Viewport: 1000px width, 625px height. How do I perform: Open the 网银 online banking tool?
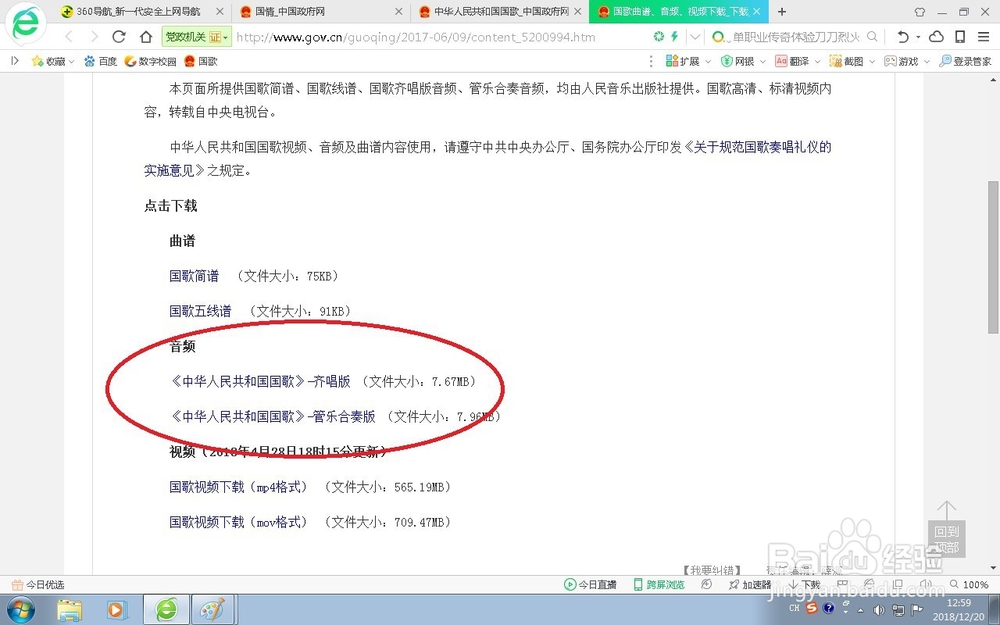click(741, 61)
